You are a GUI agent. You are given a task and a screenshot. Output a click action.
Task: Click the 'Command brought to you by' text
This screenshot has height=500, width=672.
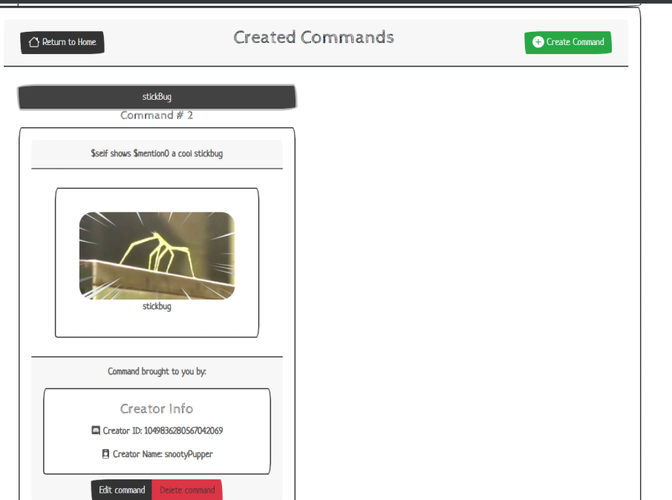[157, 372]
